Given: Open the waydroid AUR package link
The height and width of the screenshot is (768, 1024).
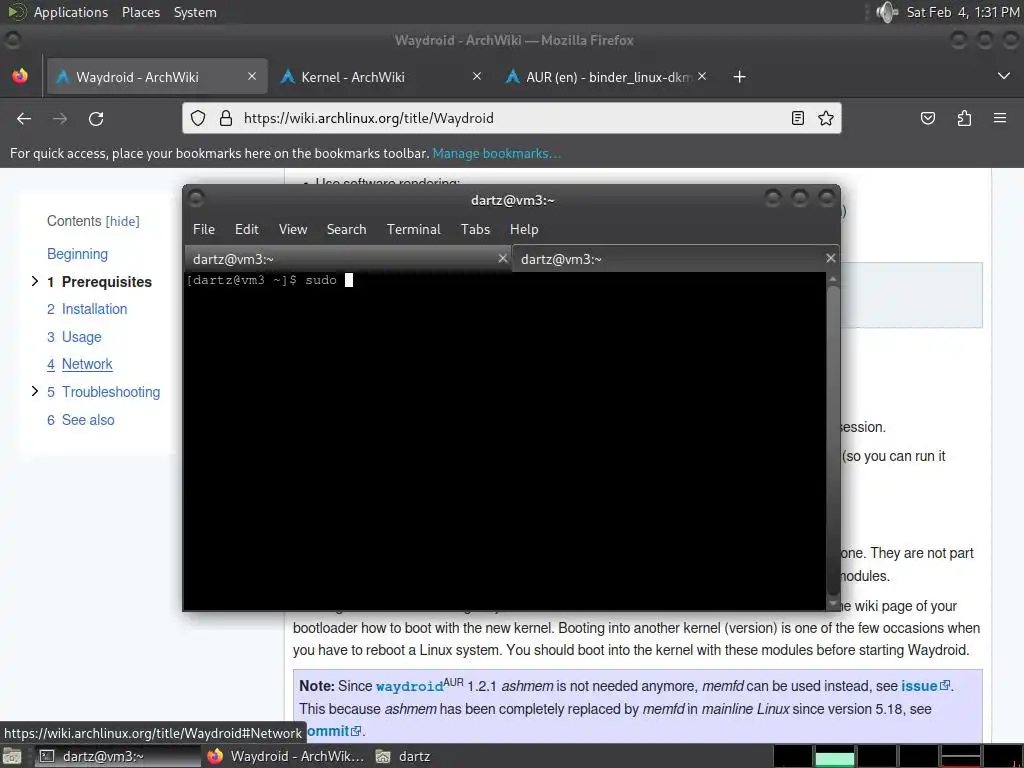Looking at the screenshot, I should click(409, 686).
